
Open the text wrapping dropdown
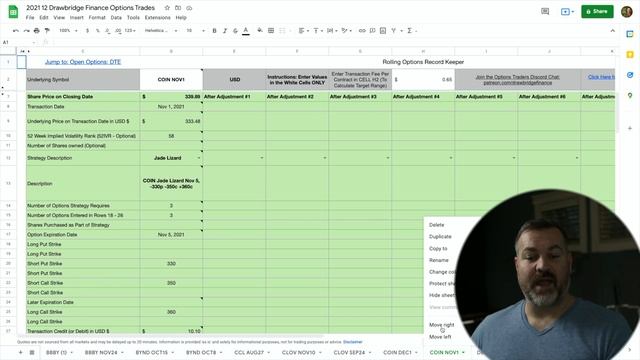(332, 31)
